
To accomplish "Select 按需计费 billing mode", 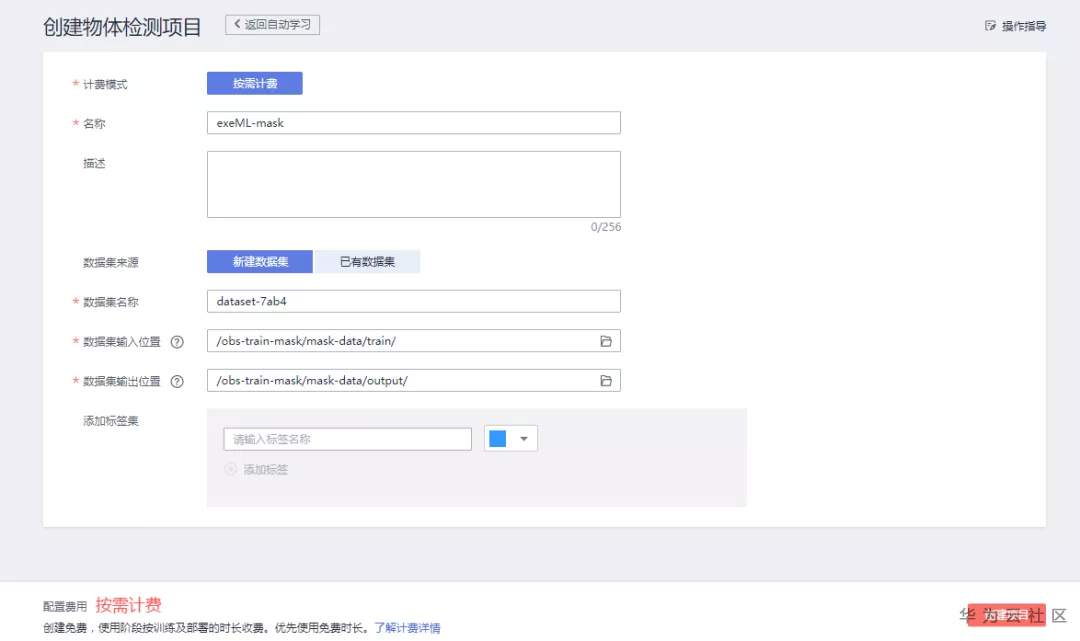I will click(x=254, y=83).
